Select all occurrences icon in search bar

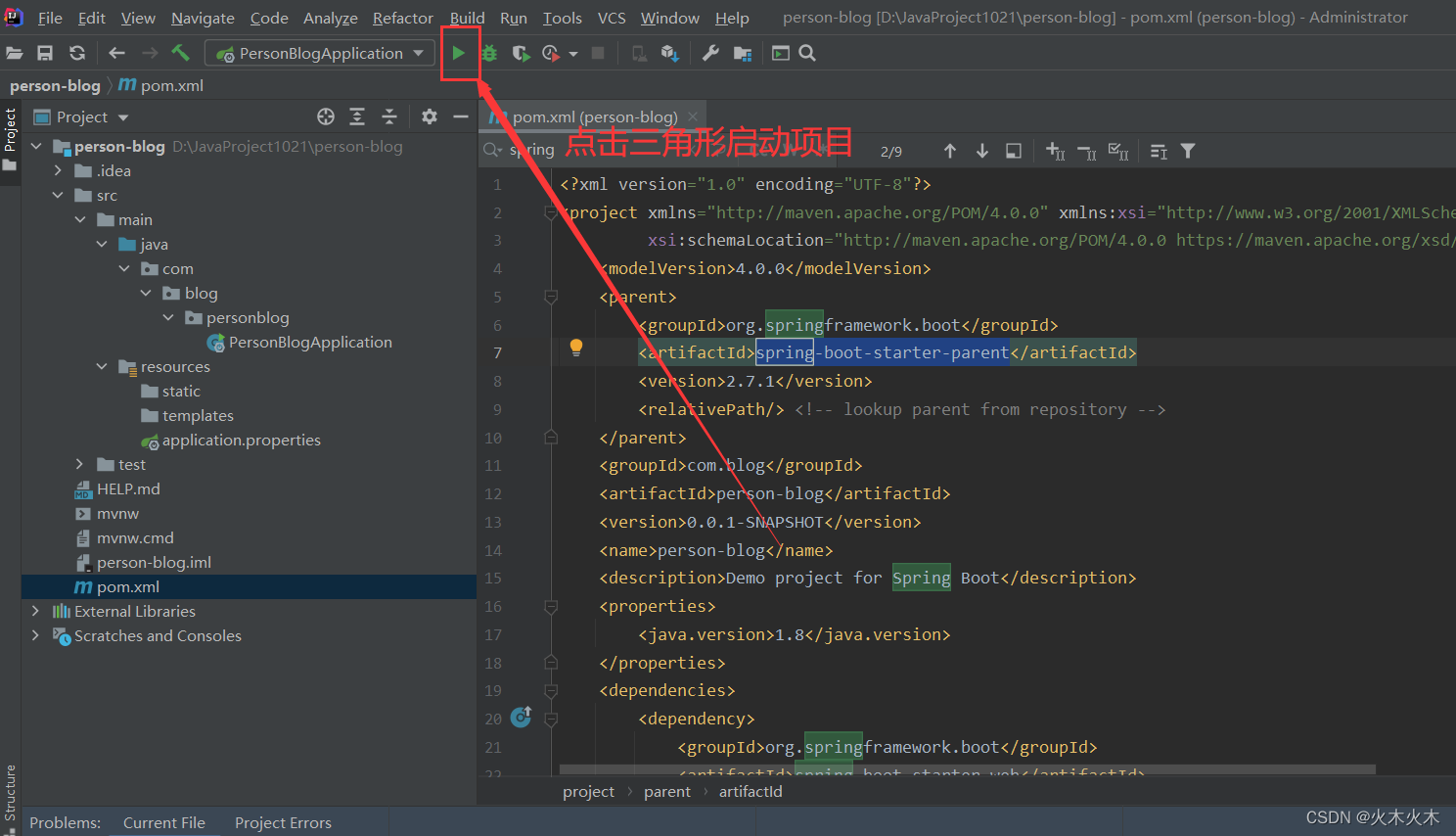(x=1118, y=151)
